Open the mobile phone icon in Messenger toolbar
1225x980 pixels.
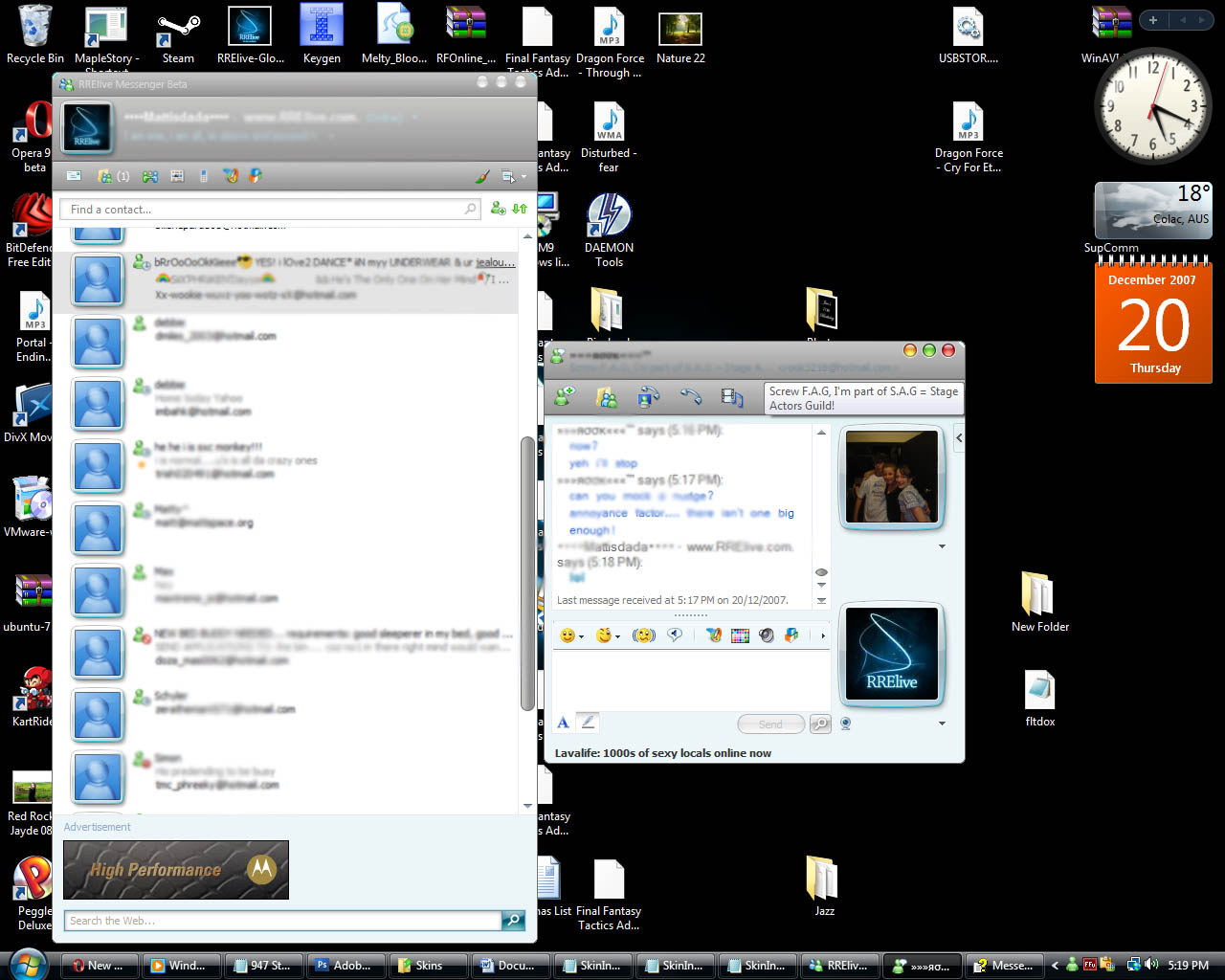point(203,176)
